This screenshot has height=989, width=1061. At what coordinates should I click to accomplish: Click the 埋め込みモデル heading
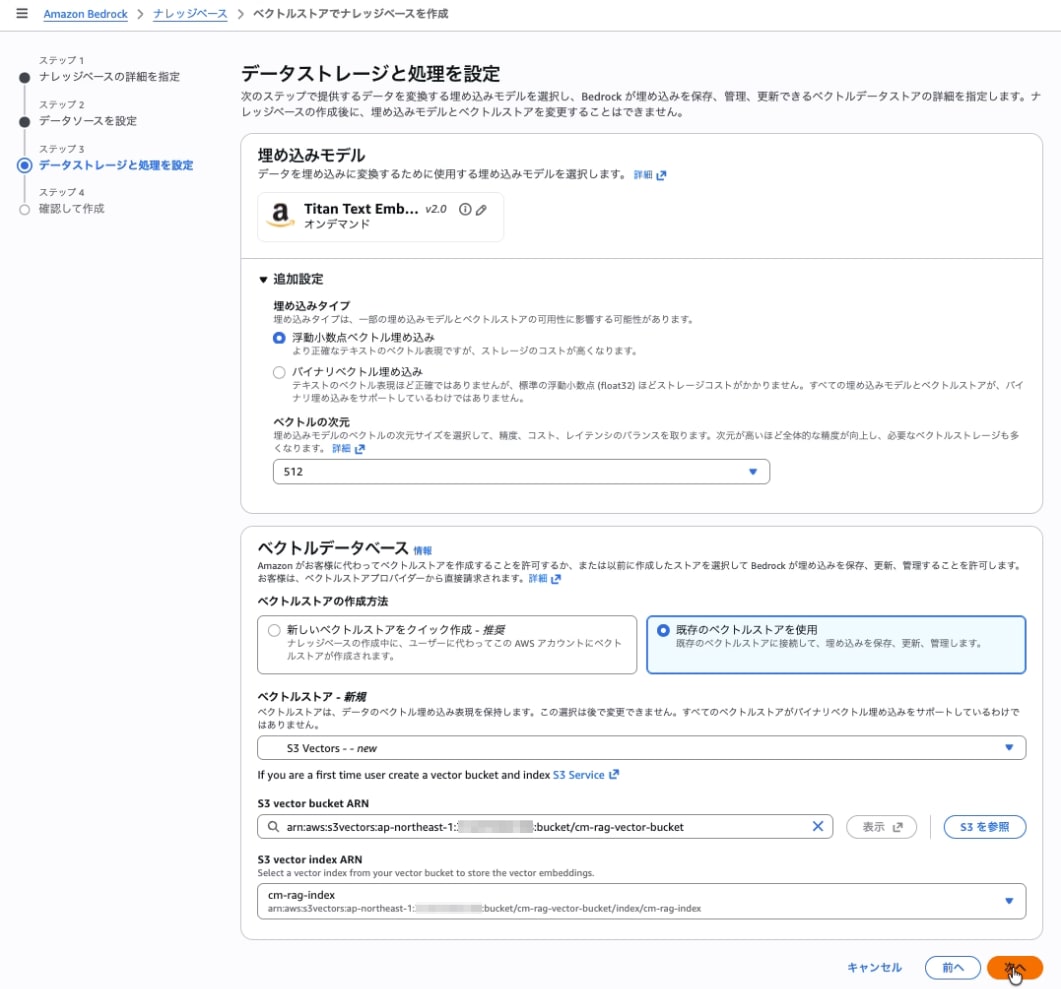(311, 155)
